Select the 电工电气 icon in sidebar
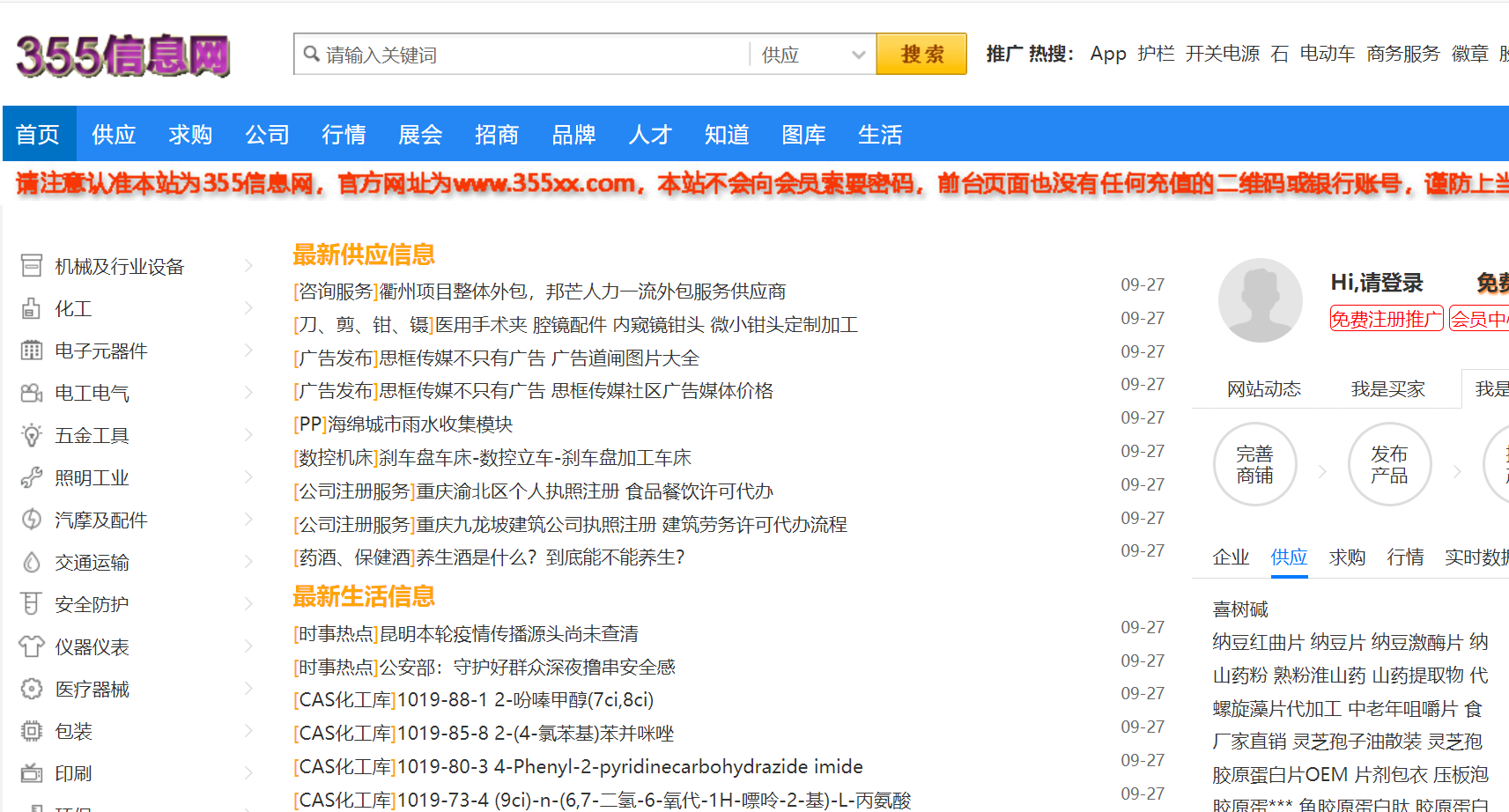The width and height of the screenshot is (1509, 812). 32,393
